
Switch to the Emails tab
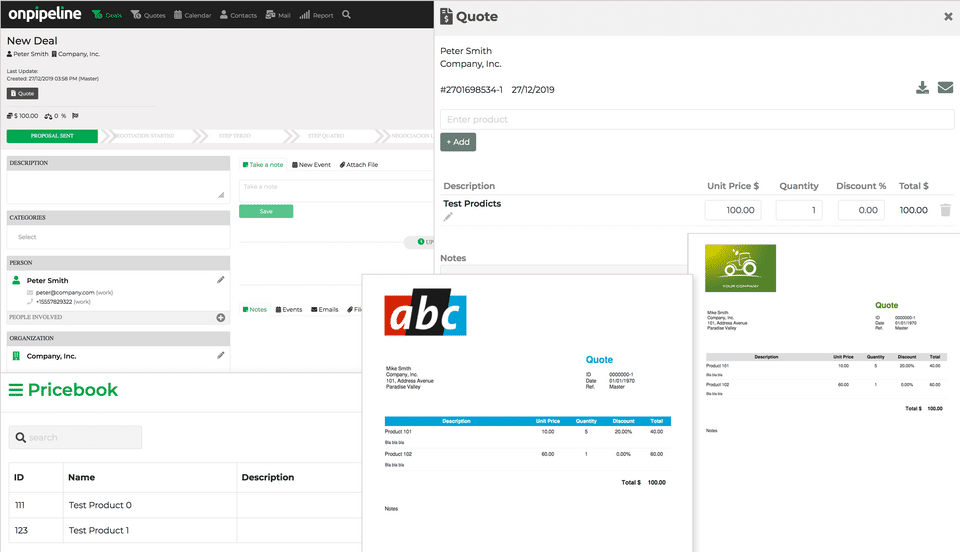pyautogui.click(x=324, y=310)
